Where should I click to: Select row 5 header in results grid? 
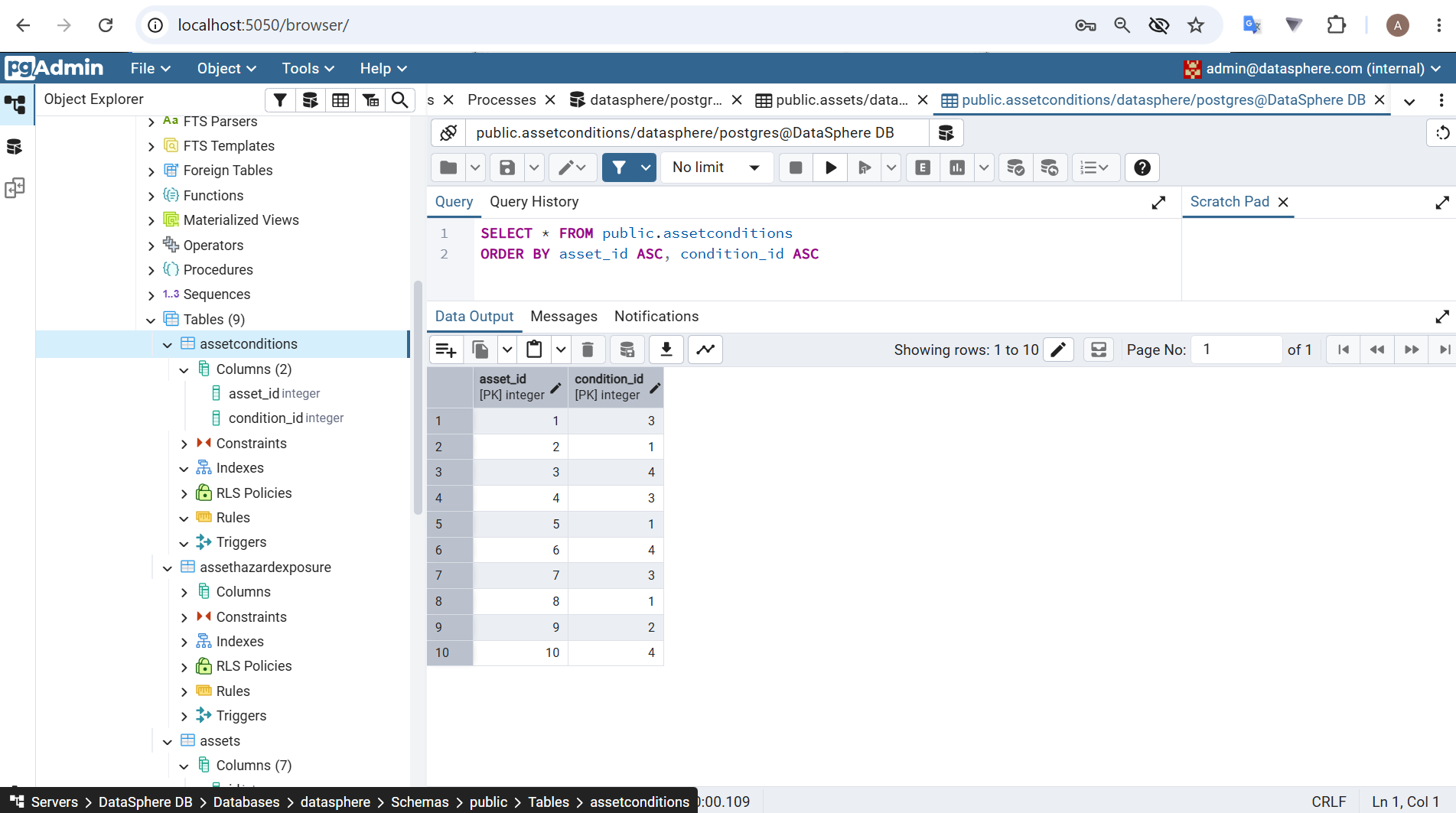[450, 524]
